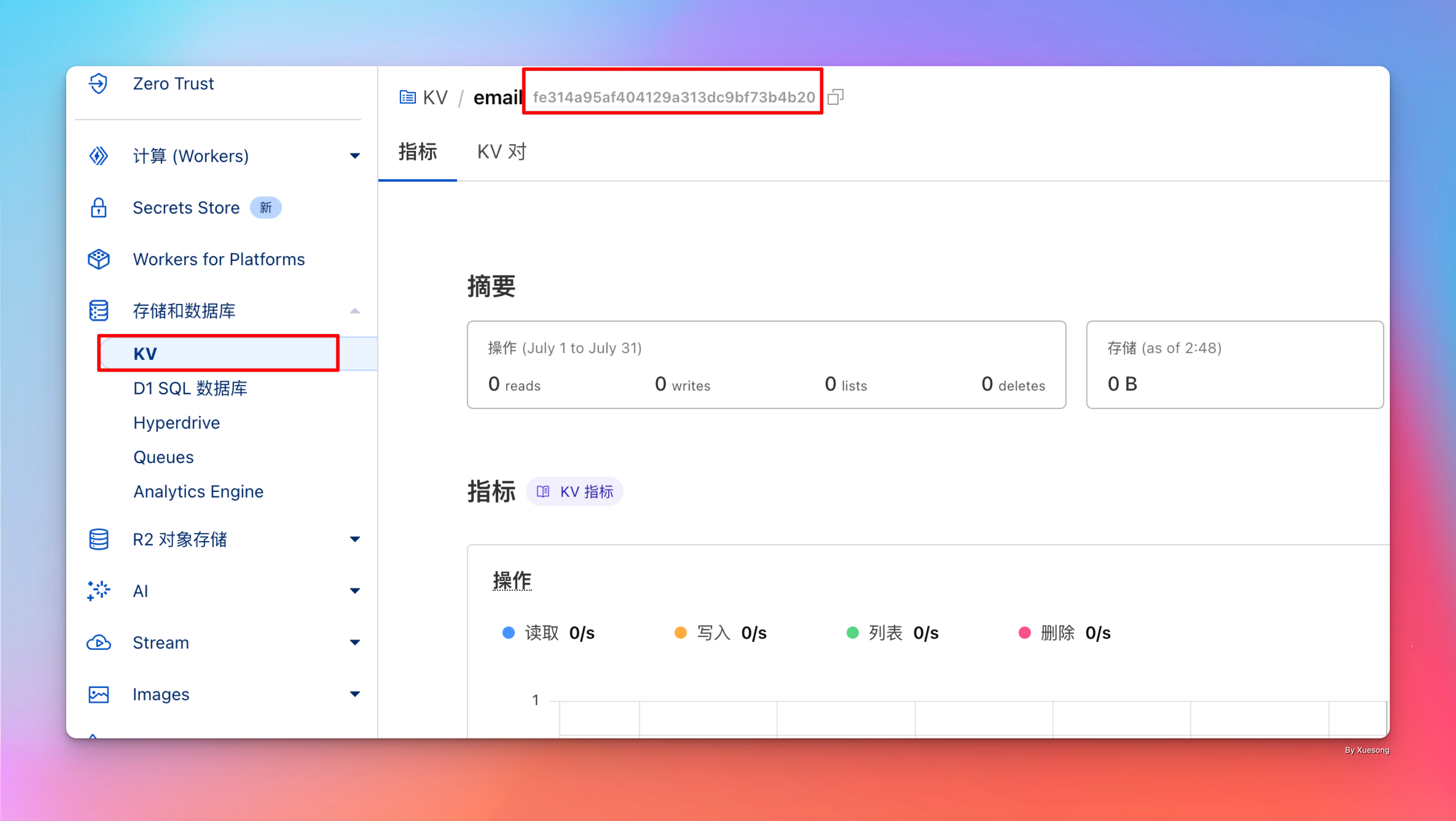Click the 新 badge beside Secrets Store
The width and height of the screenshot is (1456, 821).
coord(266,207)
